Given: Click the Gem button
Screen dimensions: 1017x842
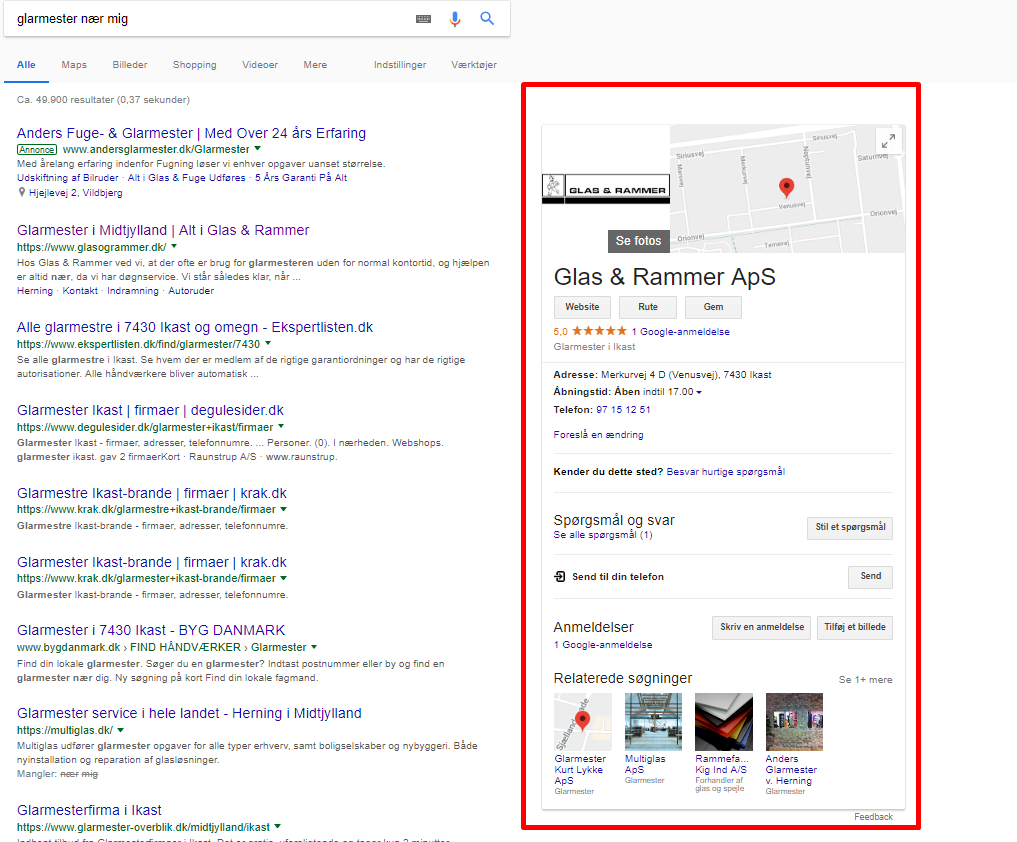Looking at the screenshot, I should (713, 307).
